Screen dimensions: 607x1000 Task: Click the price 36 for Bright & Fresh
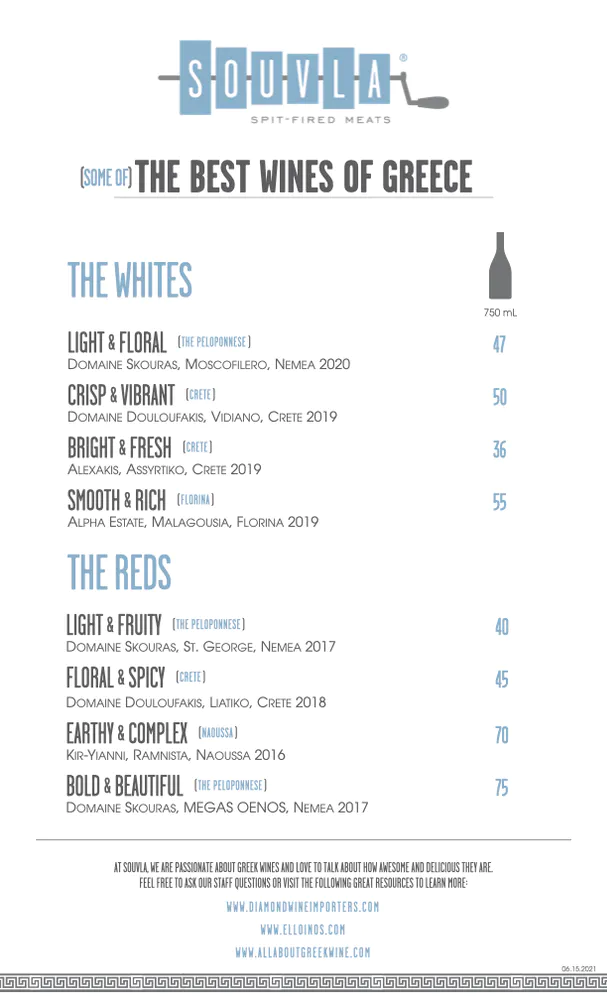pyautogui.click(x=499, y=450)
